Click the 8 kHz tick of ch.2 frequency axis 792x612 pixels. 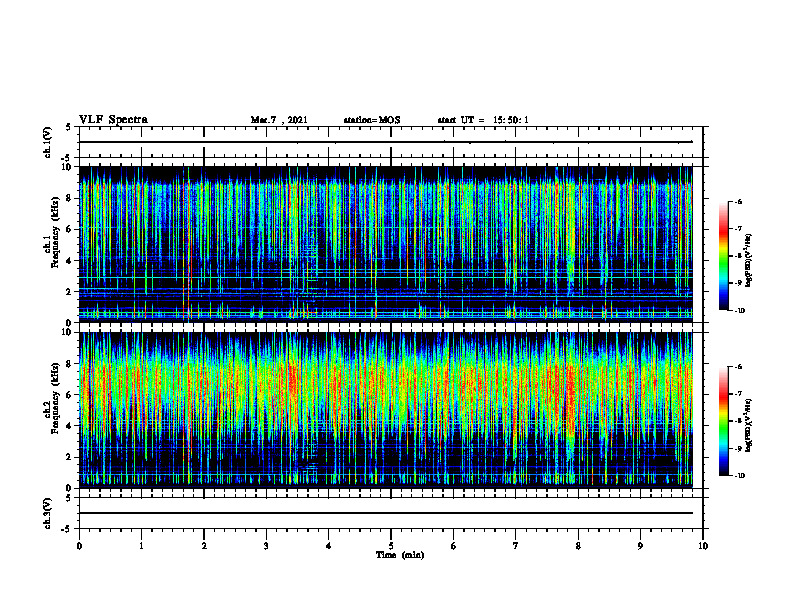(x=70, y=364)
